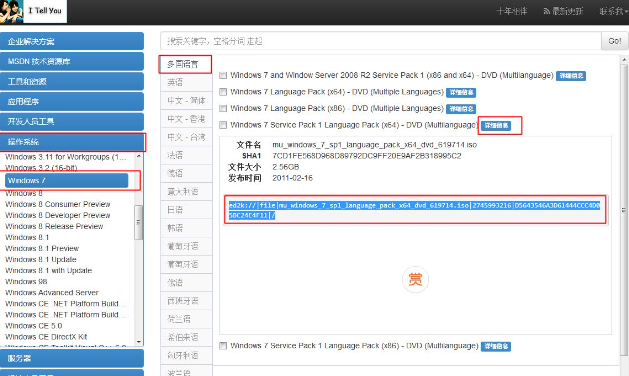Select Windows 8.1 with Update entry

pos(48,270)
